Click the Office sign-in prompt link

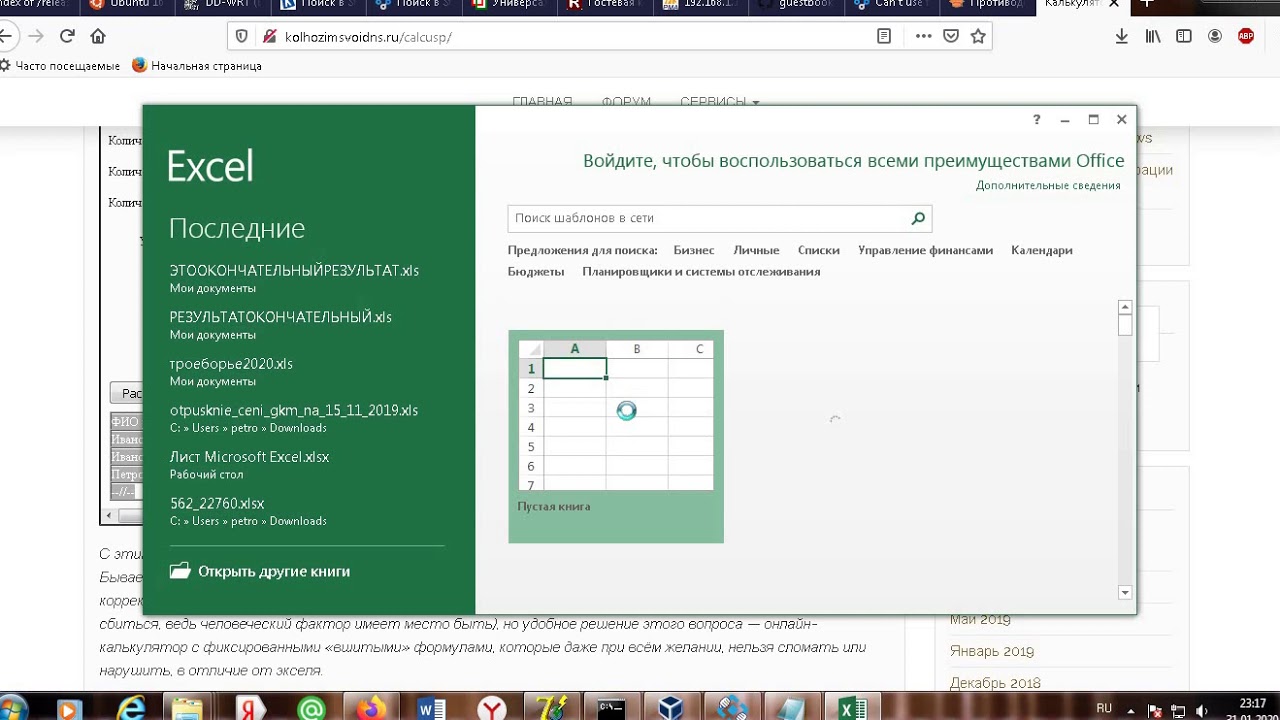(x=853, y=161)
